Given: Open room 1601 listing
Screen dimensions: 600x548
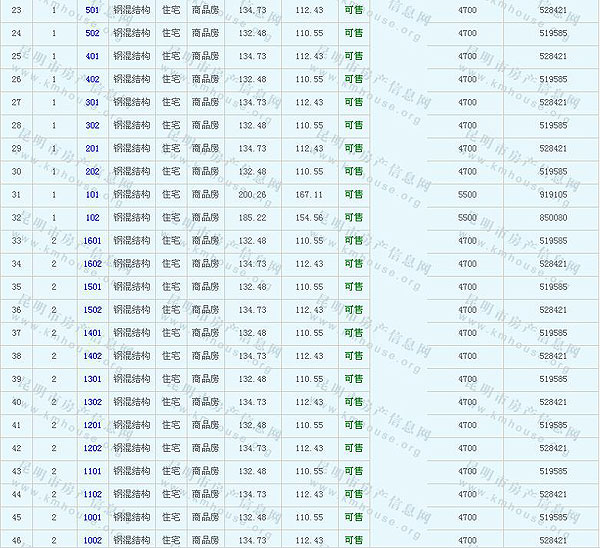Looking at the screenshot, I should click(92, 241).
